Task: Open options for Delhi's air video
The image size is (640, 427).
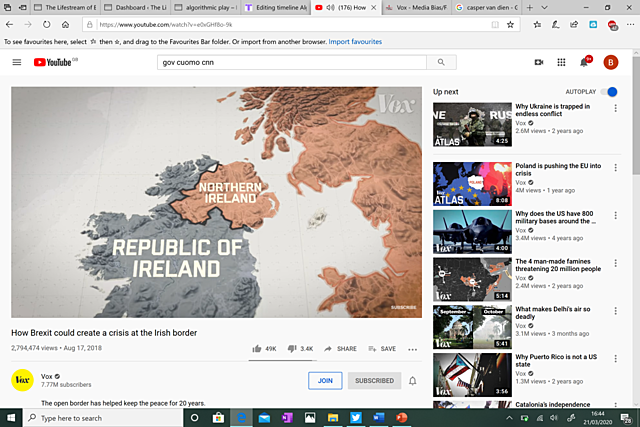Action: pos(616,311)
